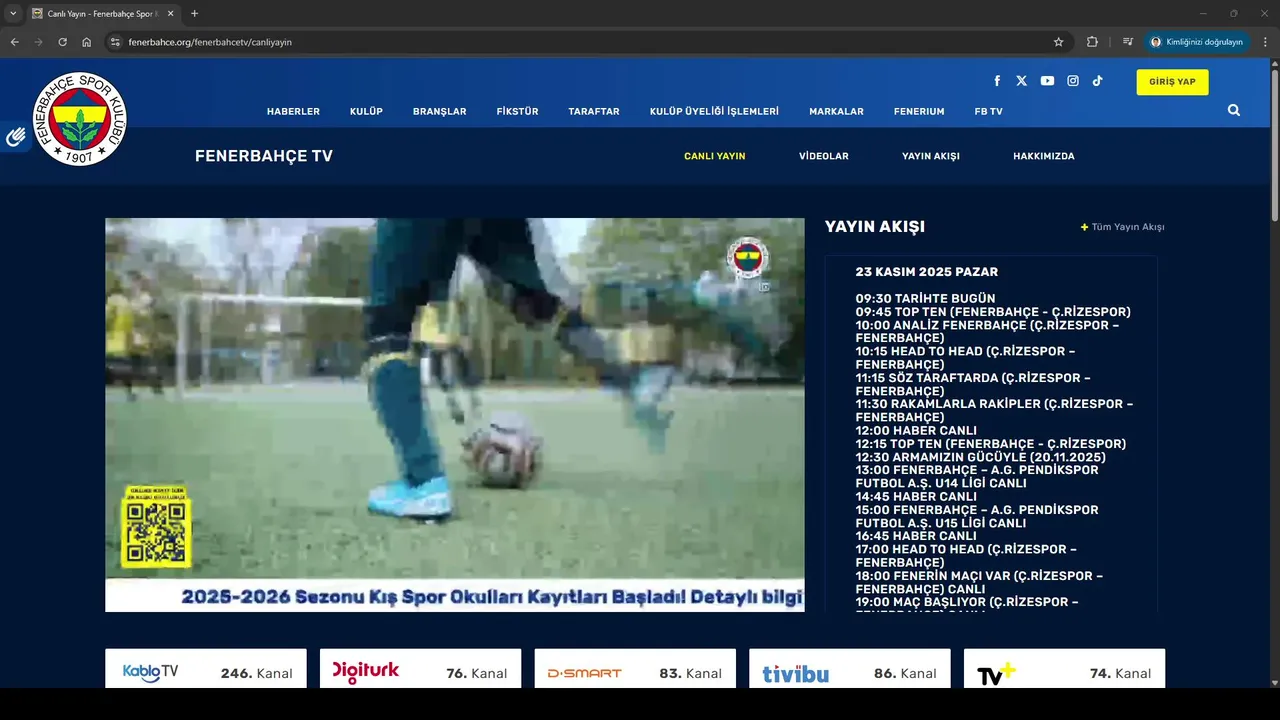Go back with browser back arrow

(x=14, y=42)
